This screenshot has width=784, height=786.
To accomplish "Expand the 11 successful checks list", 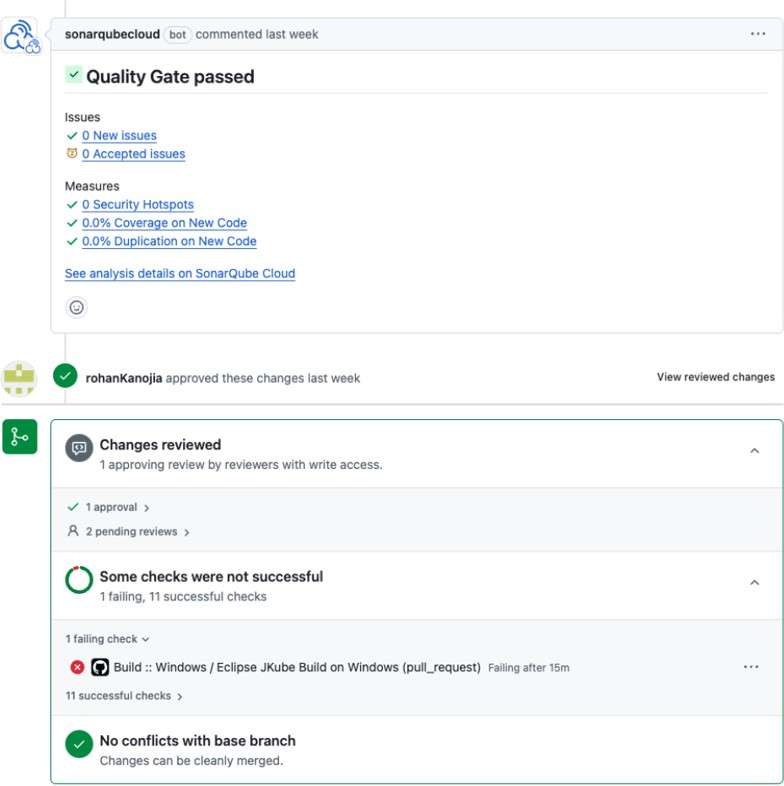I will point(124,696).
